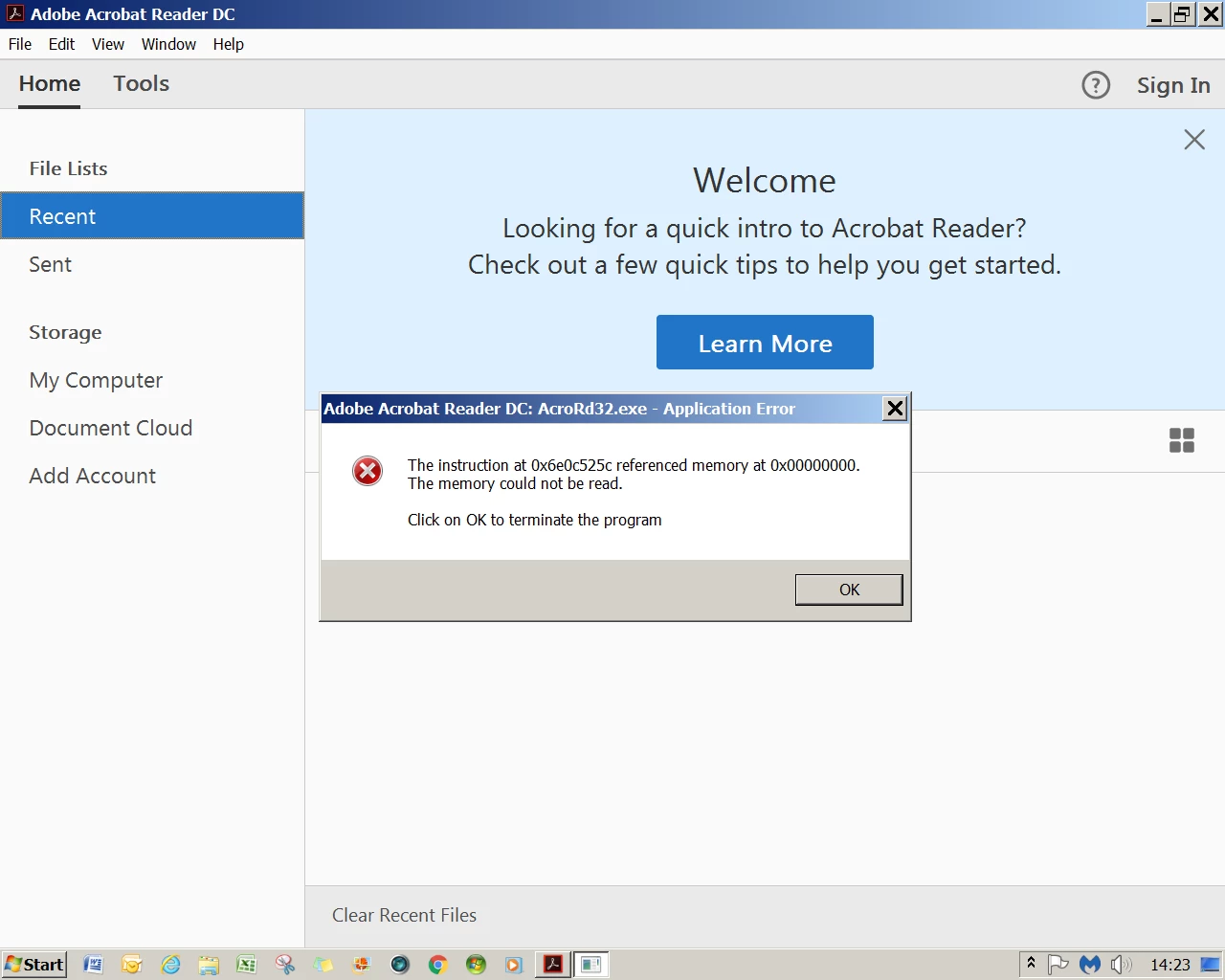Click the Learn More button
The width and height of the screenshot is (1225, 980).
tap(765, 343)
